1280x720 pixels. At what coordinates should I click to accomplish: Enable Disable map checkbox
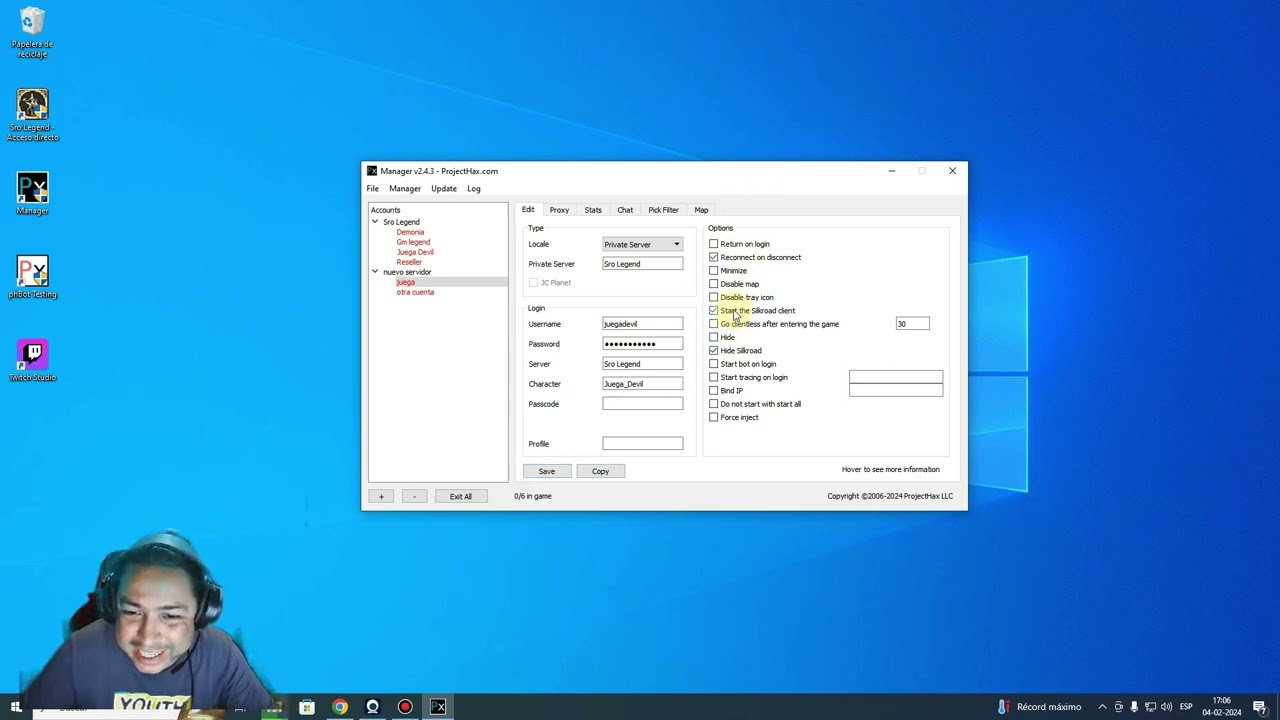click(713, 284)
